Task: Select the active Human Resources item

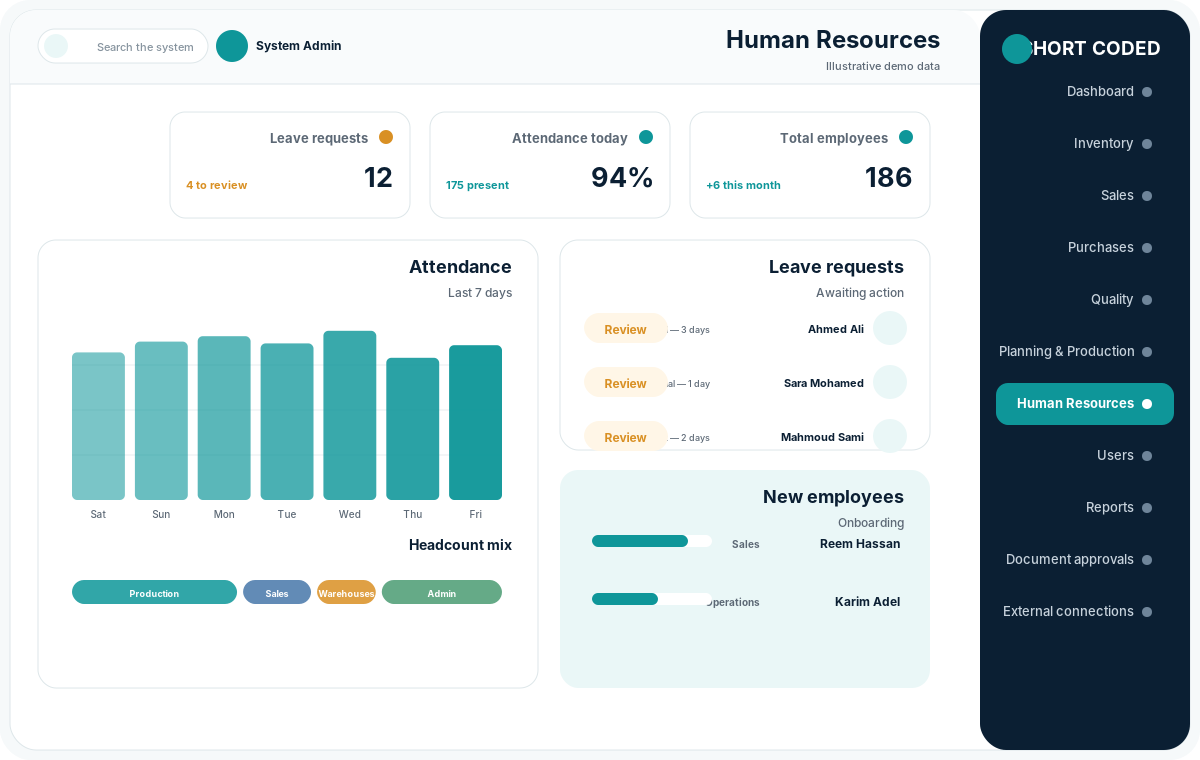Action: click(1085, 403)
